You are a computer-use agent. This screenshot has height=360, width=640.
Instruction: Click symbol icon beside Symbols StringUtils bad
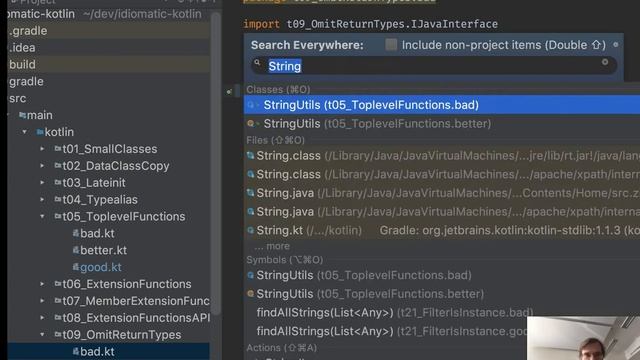[251, 276]
